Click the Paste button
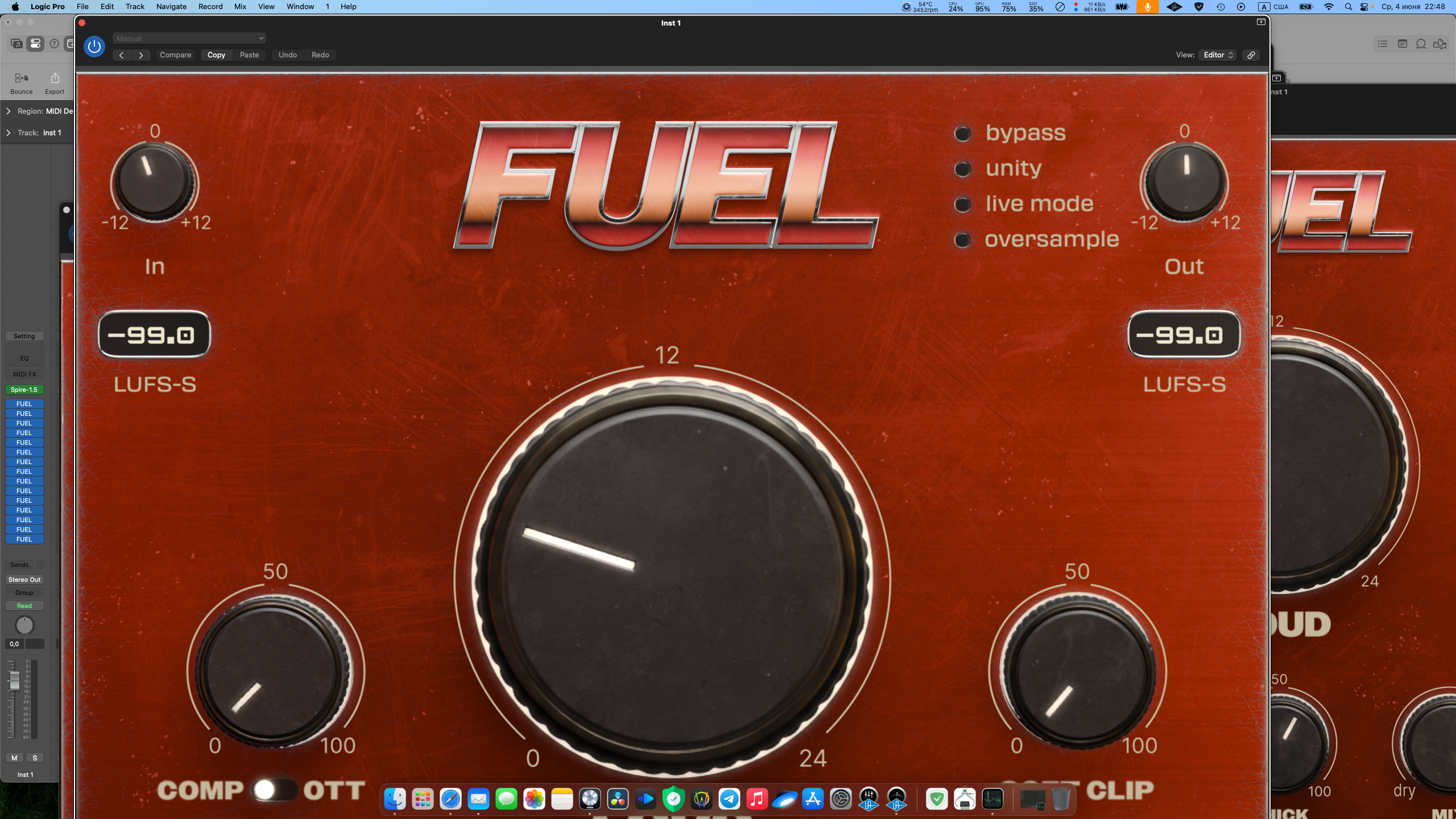Image resolution: width=1456 pixels, height=819 pixels. click(249, 55)
